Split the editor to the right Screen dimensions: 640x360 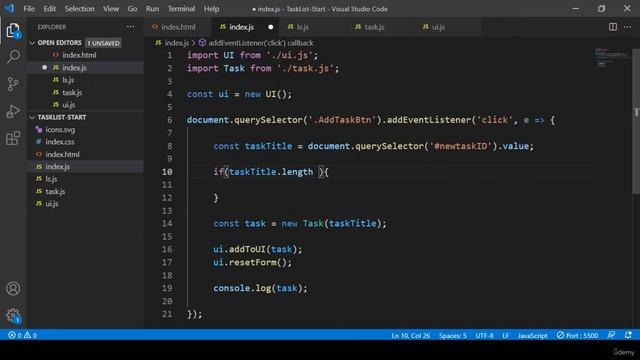tap(613, 27)
